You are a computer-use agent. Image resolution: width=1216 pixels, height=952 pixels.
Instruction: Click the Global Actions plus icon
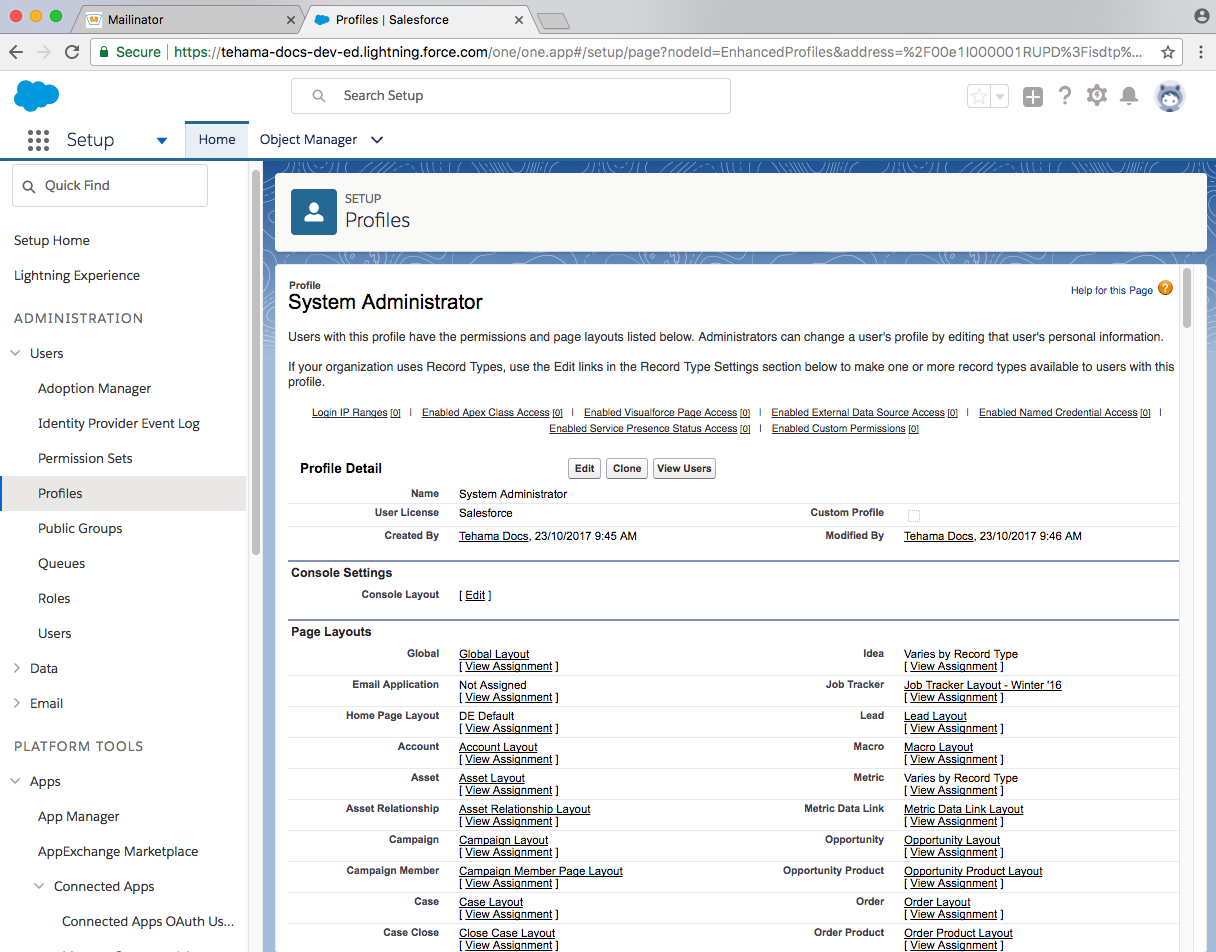(1033, 96)
